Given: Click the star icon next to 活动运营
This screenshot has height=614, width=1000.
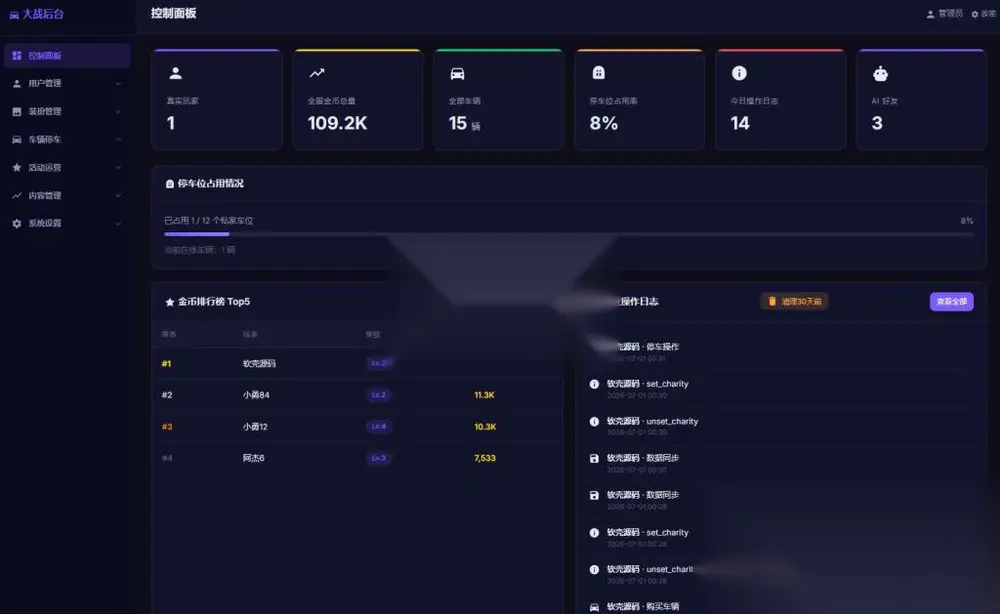Looking at the screenshot, I should click(x=17, y=168).
